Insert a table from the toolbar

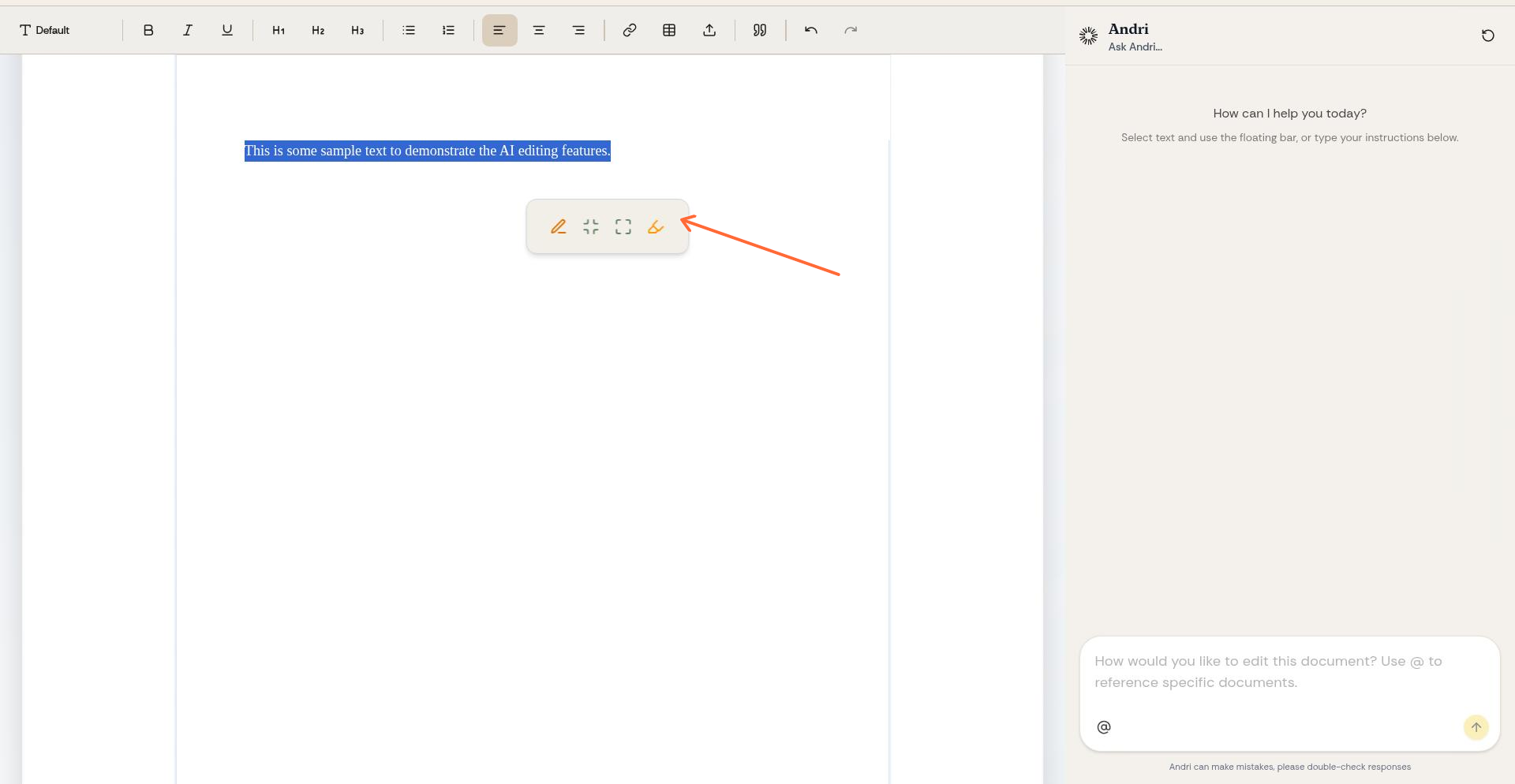(669, 30)
